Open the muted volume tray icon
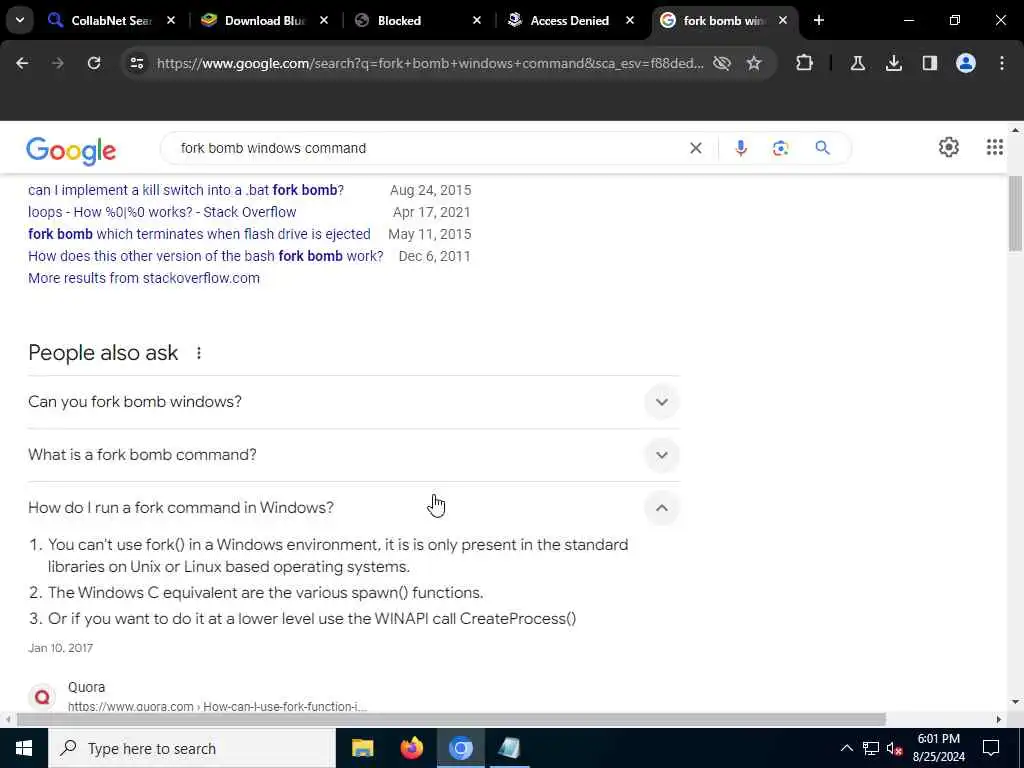The height and width of the screenshot is (768, 1024). tap(895, 748)
